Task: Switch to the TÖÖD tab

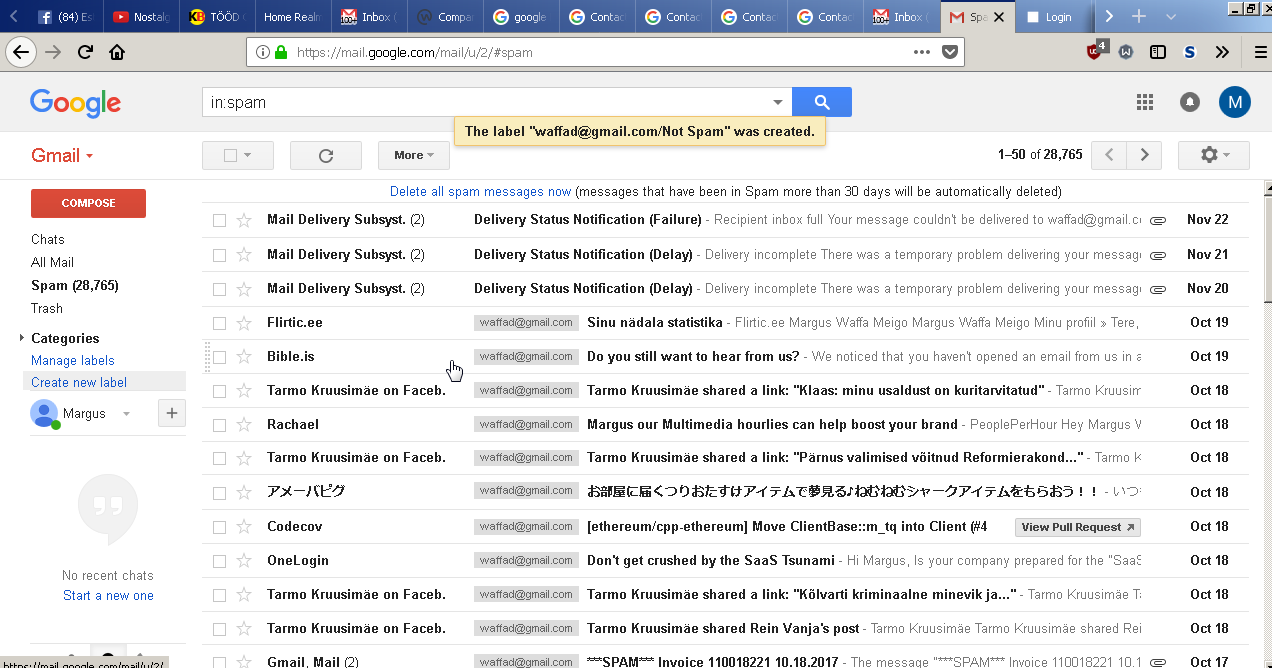Action: coord(216,17)
